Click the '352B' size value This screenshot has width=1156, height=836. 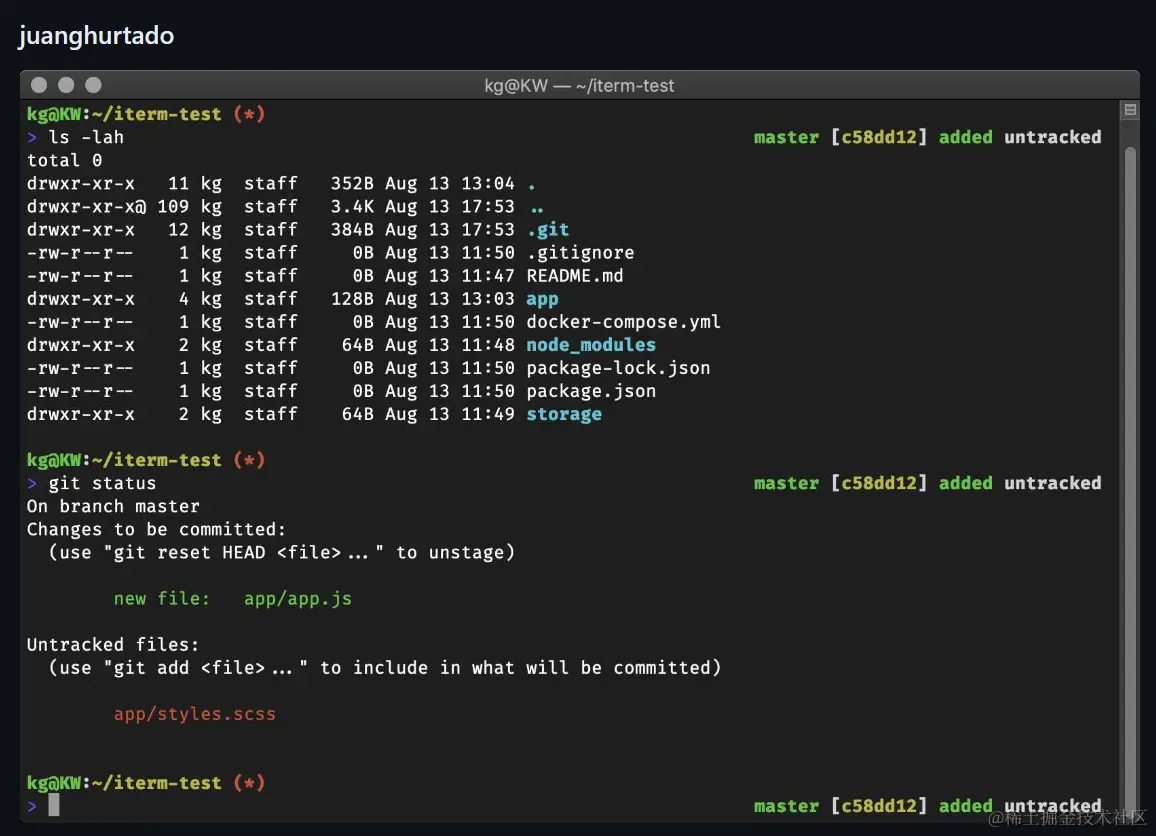[x=352, y=184]
